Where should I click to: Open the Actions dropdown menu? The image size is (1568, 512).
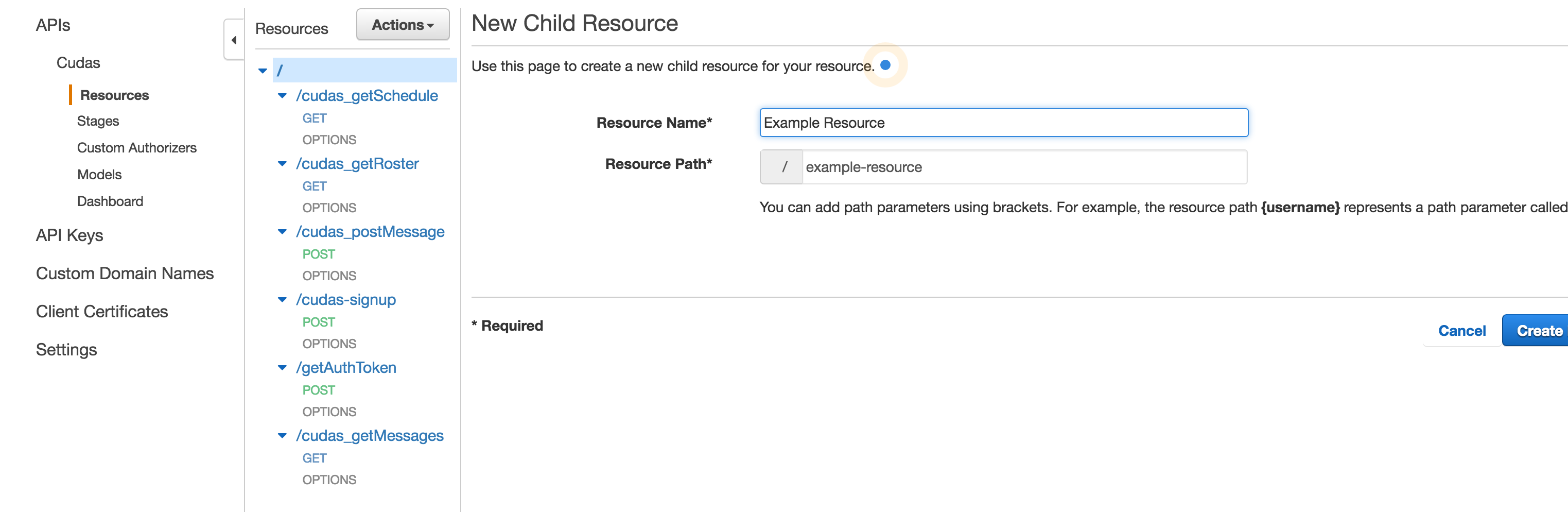click(x=403, y=25)
